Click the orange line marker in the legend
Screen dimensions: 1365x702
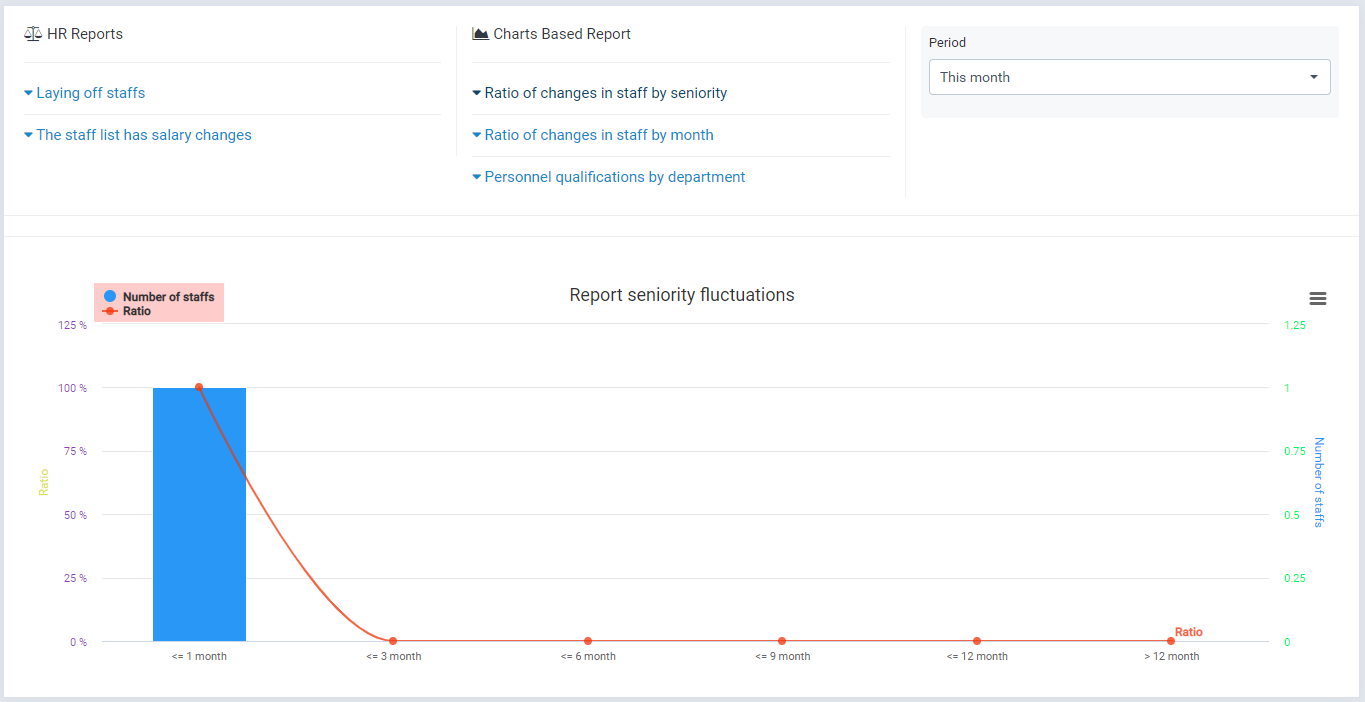(x=108, y=311)
